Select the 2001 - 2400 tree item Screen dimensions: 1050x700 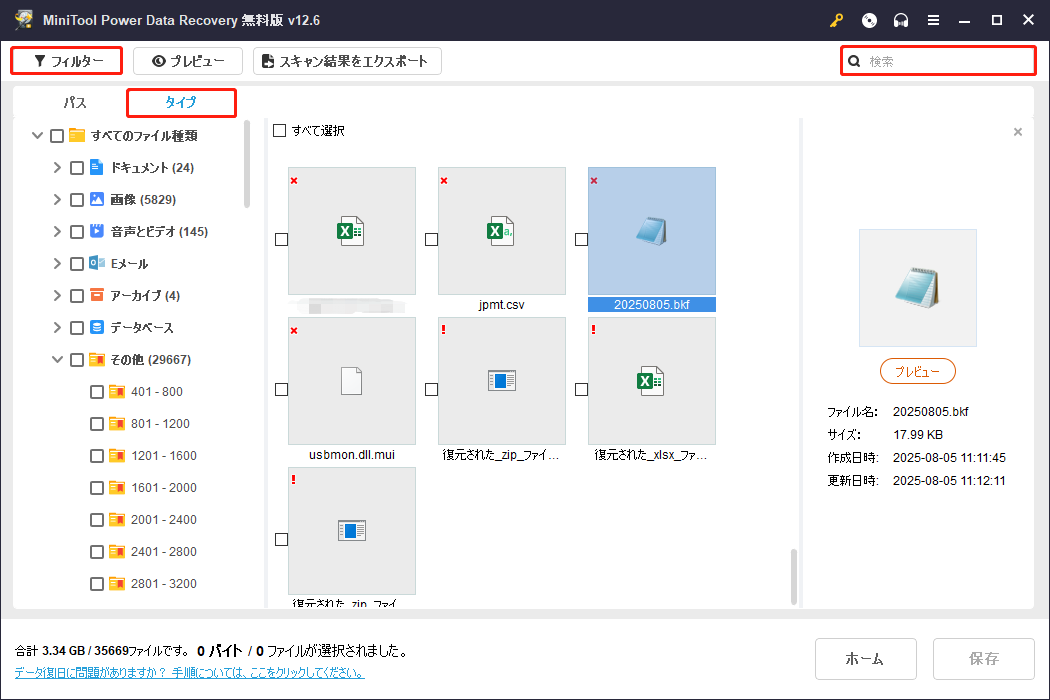coord(163,520)
